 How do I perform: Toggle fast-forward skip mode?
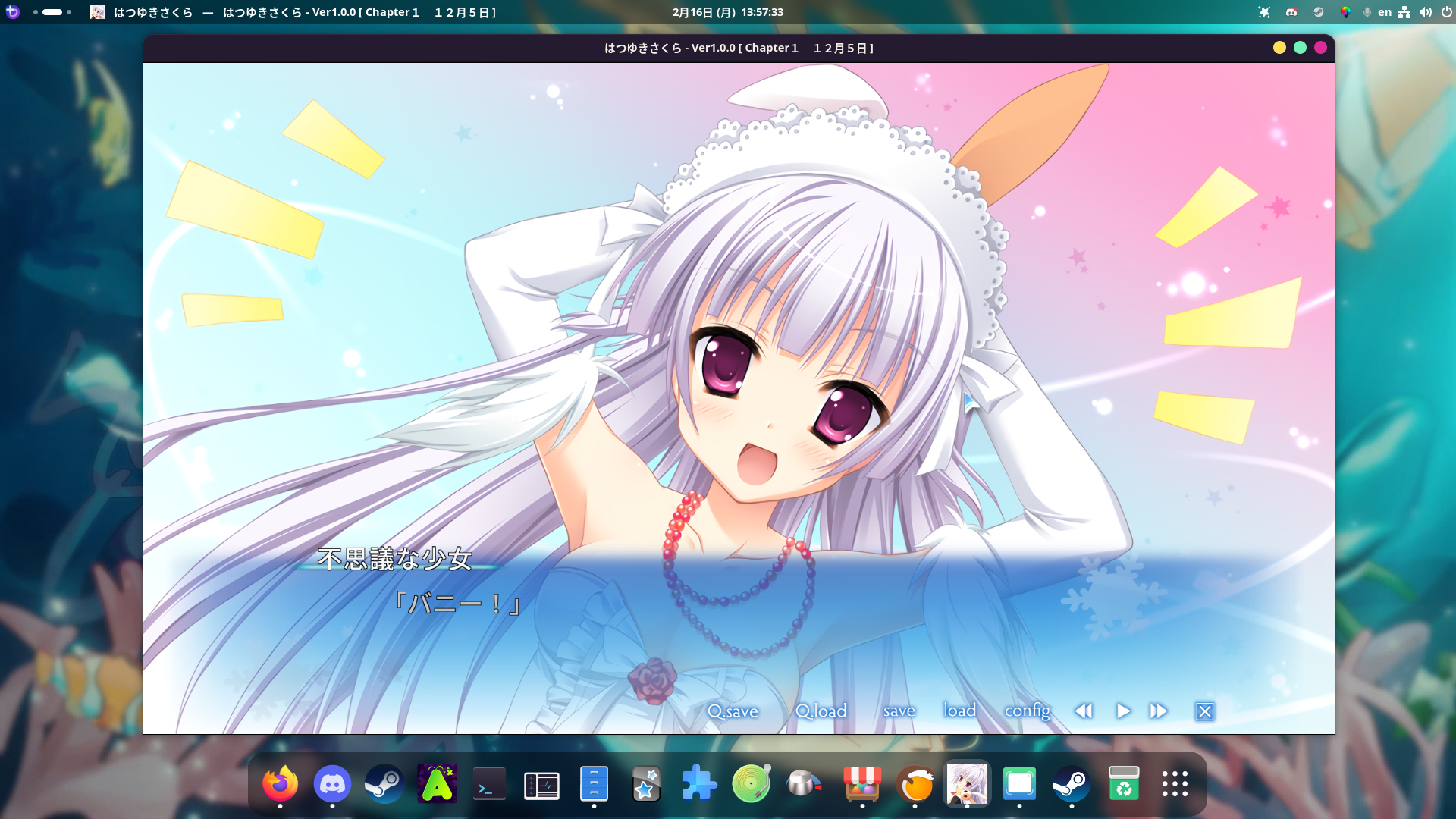(x=1158, y=711)
